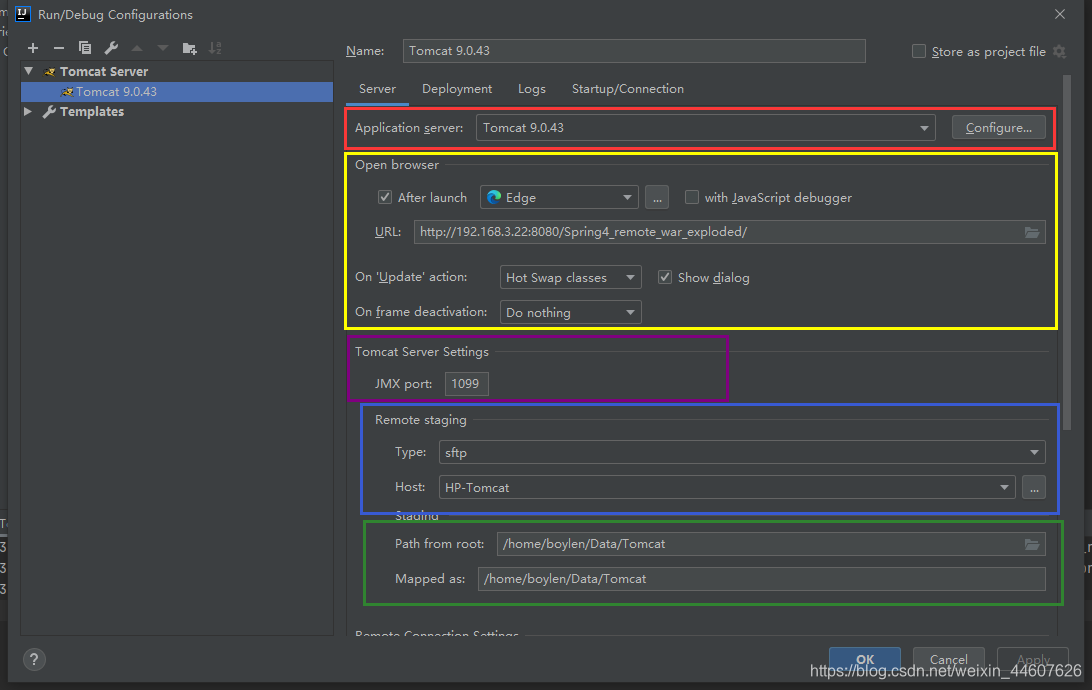
Task: Select Tomcat 9.0.43 in the configuration tree
Action: [177, 92]
